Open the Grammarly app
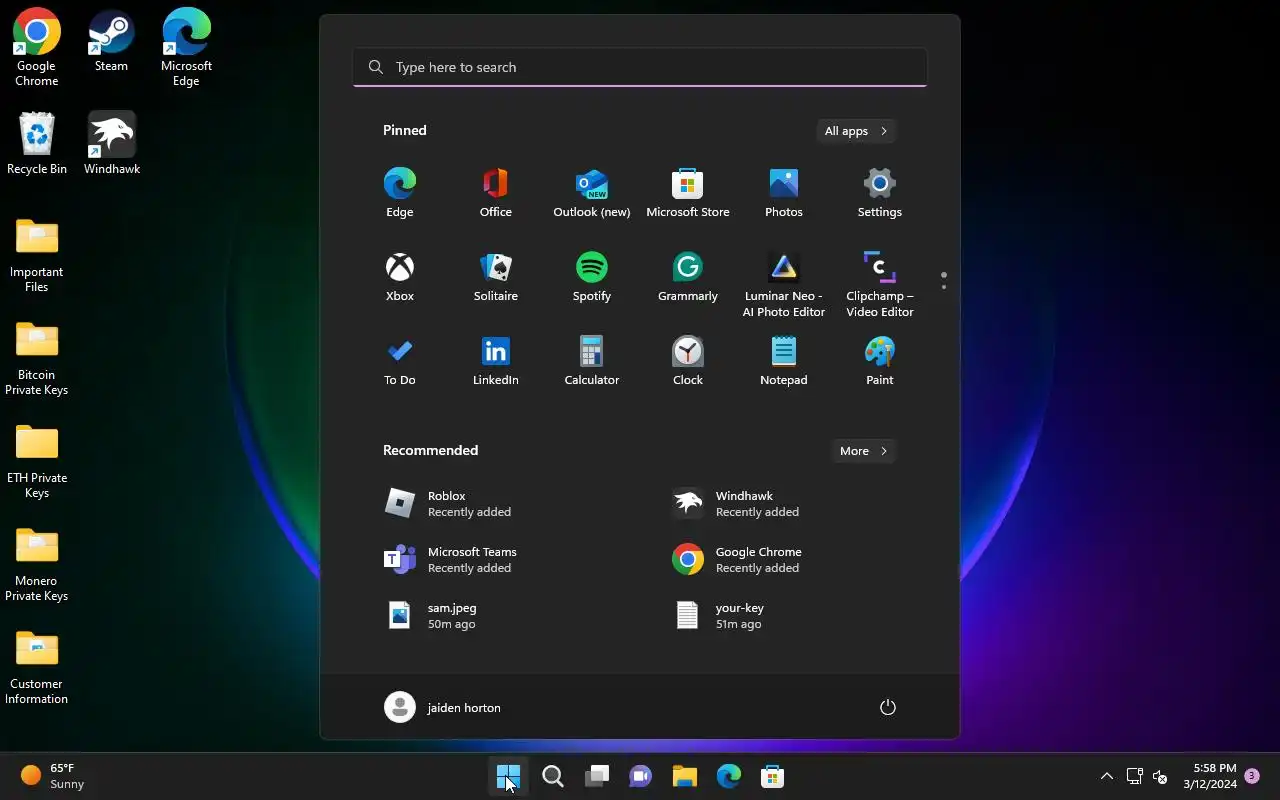Viewport: 1280px width, 800px height. (687, 277)
